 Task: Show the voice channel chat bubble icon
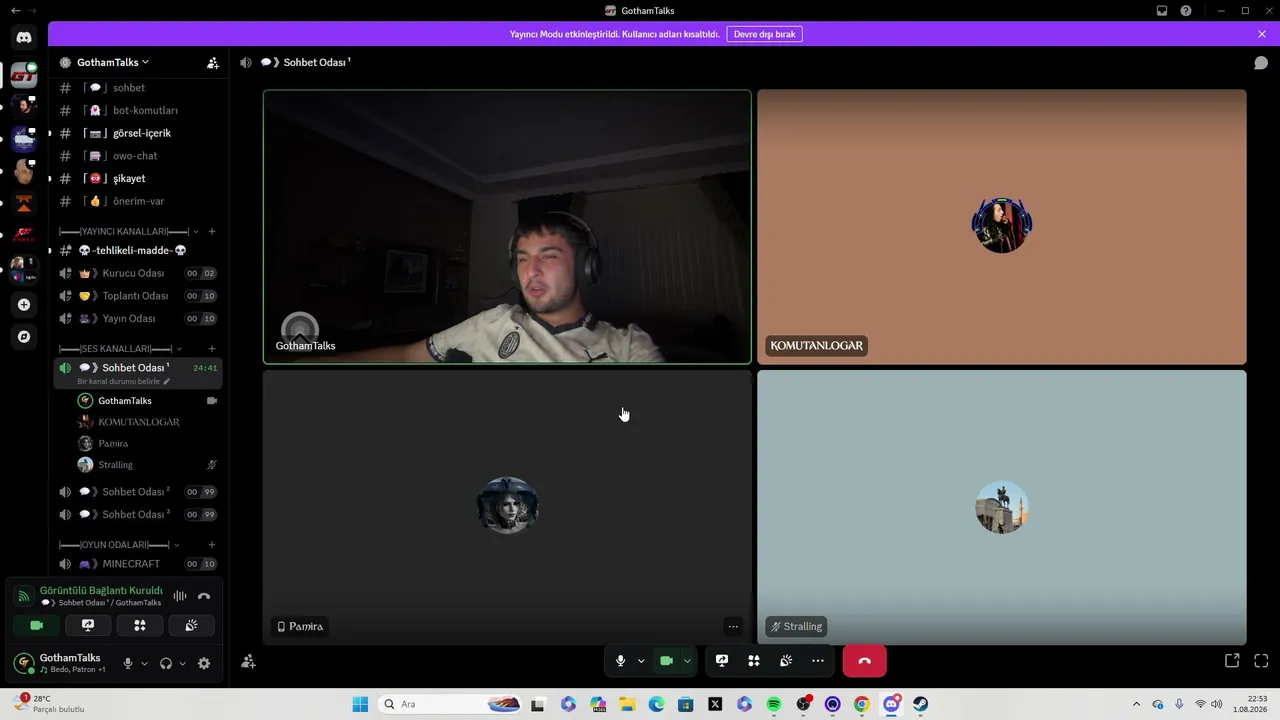pyautogui.click(x=1261, y=62)
